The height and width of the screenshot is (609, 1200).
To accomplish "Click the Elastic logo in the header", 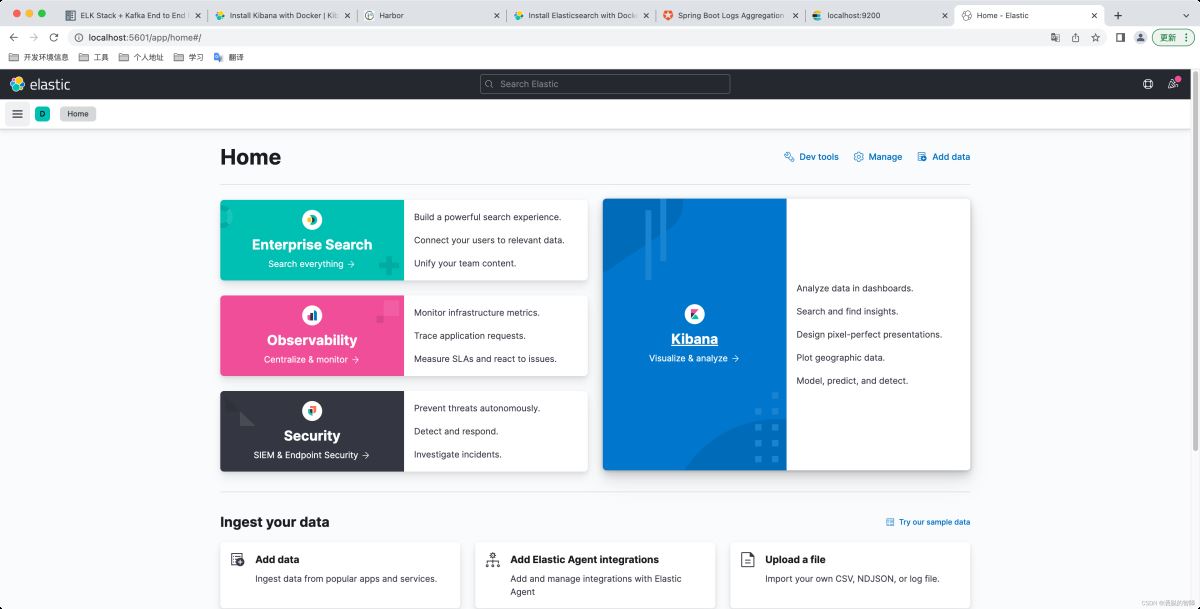I will [x=40, y=84].
